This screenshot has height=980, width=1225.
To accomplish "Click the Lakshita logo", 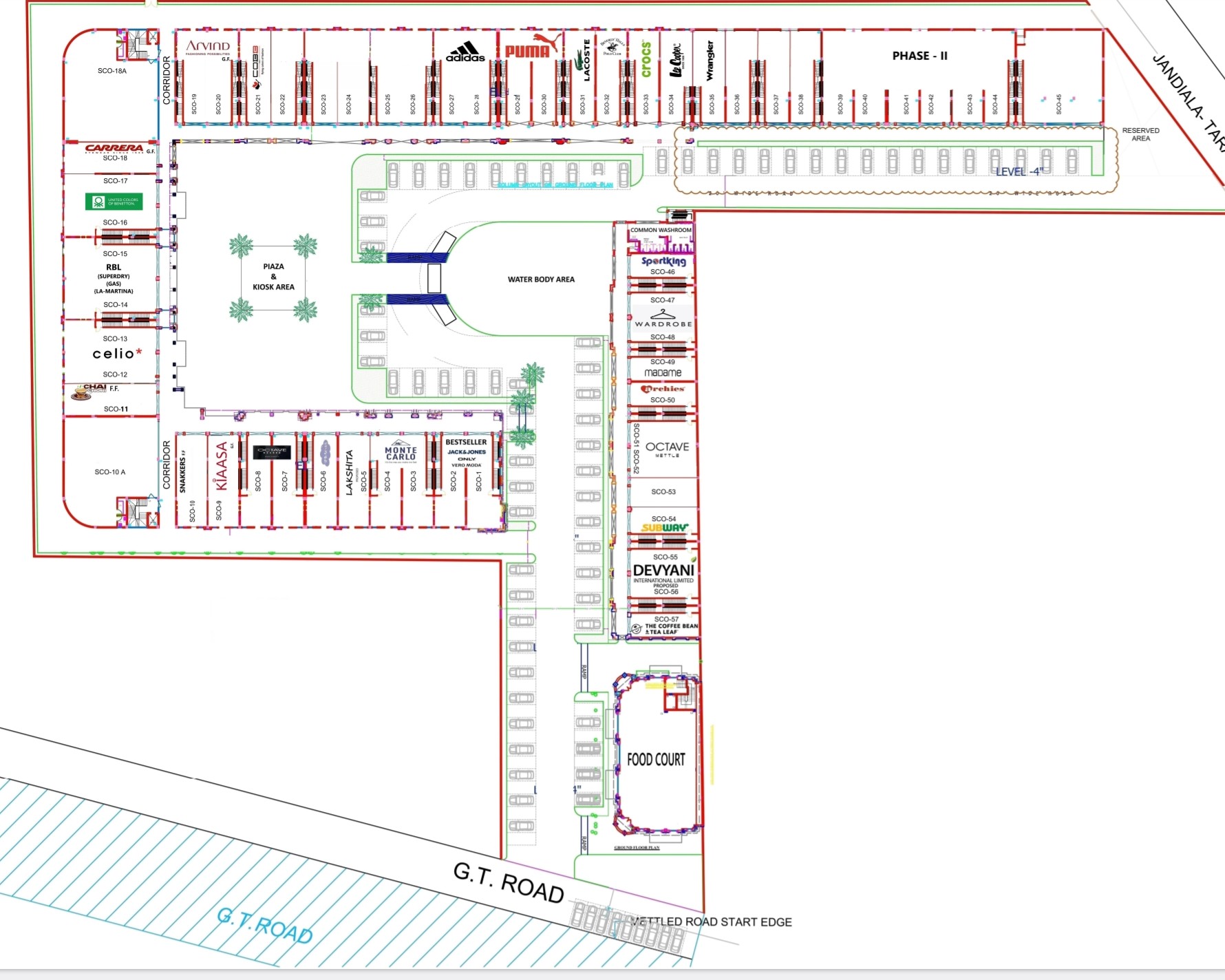I will (x=349, y=472).
